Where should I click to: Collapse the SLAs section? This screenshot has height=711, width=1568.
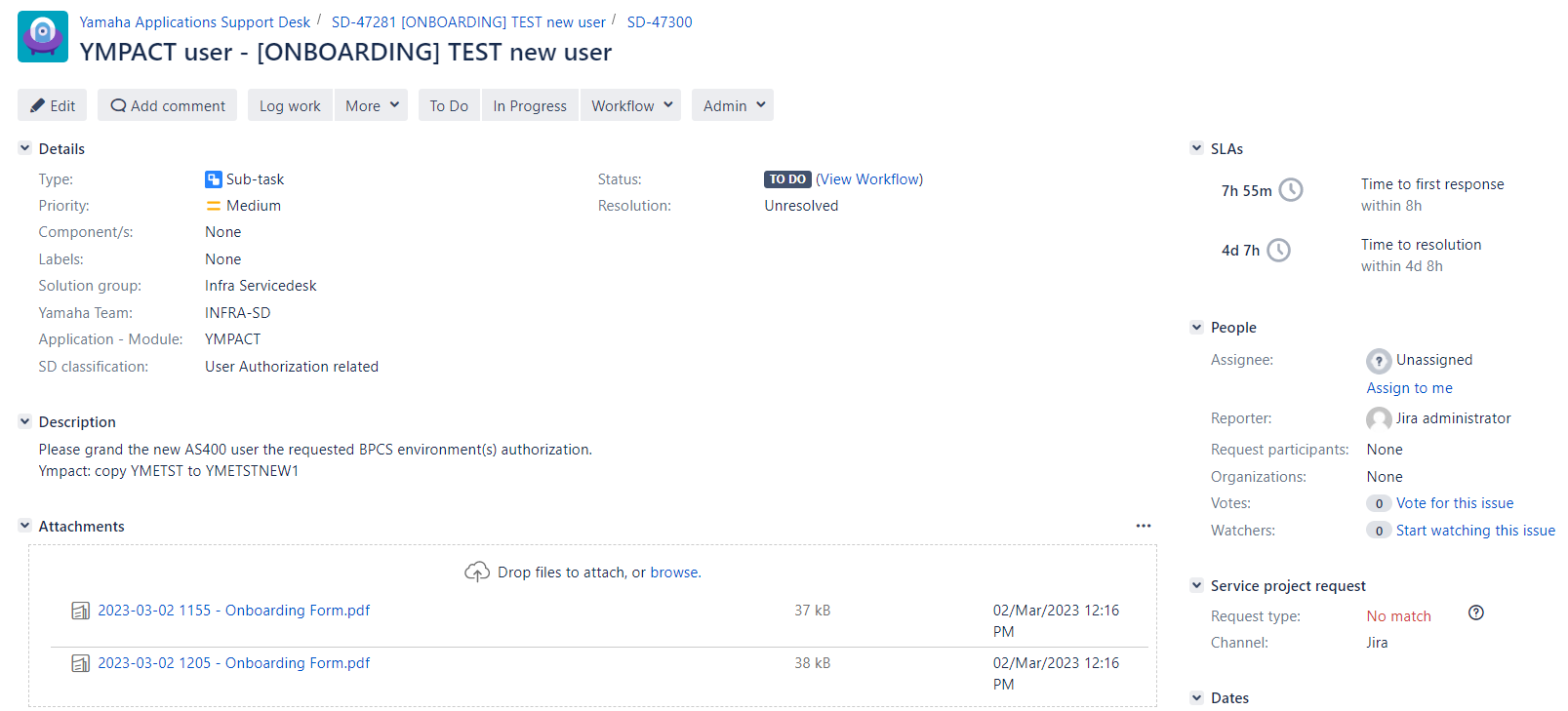point(1196,148)
